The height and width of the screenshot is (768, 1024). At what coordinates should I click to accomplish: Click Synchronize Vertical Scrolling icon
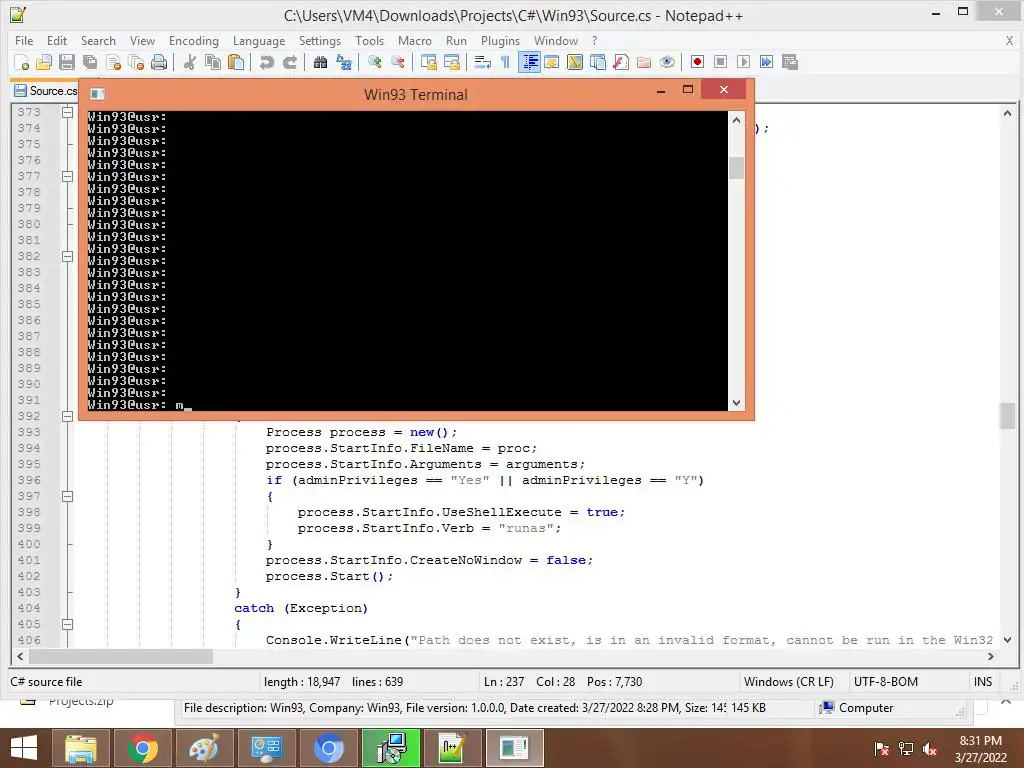click(428, 62)
